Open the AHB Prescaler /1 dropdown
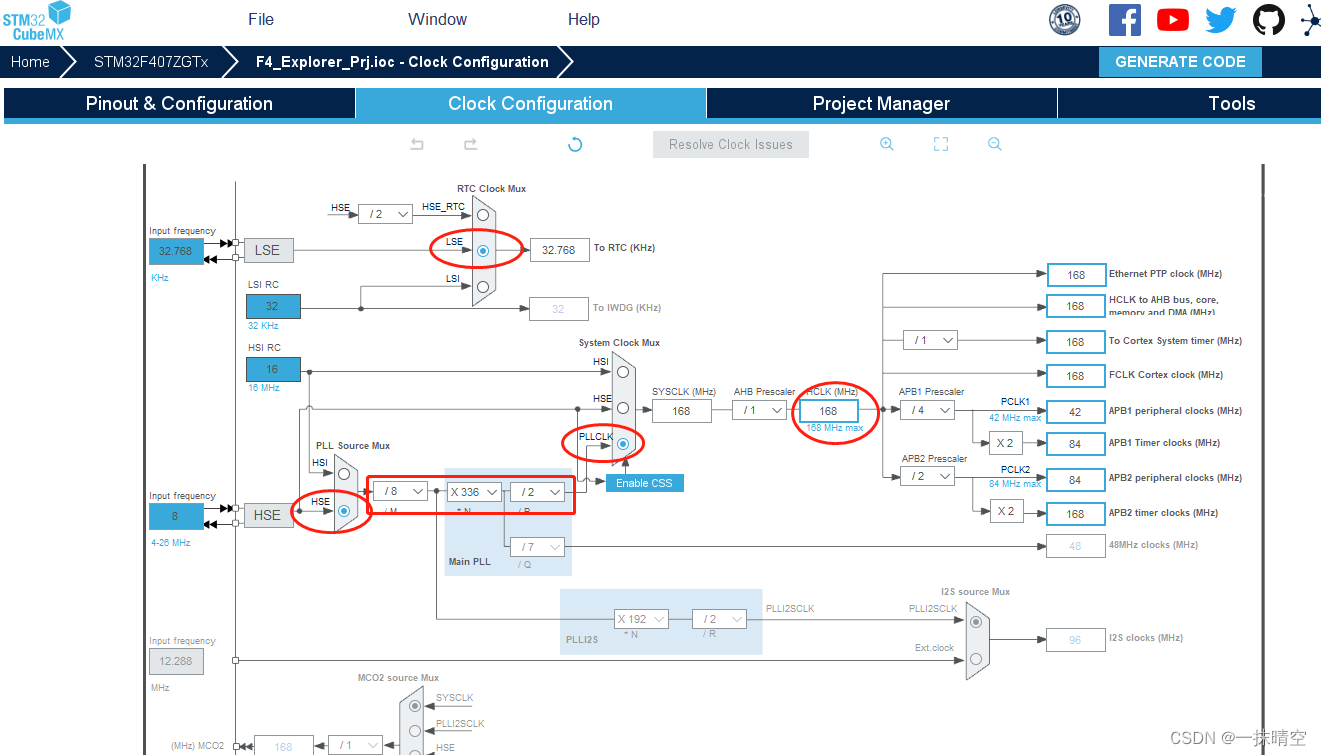 759,410
